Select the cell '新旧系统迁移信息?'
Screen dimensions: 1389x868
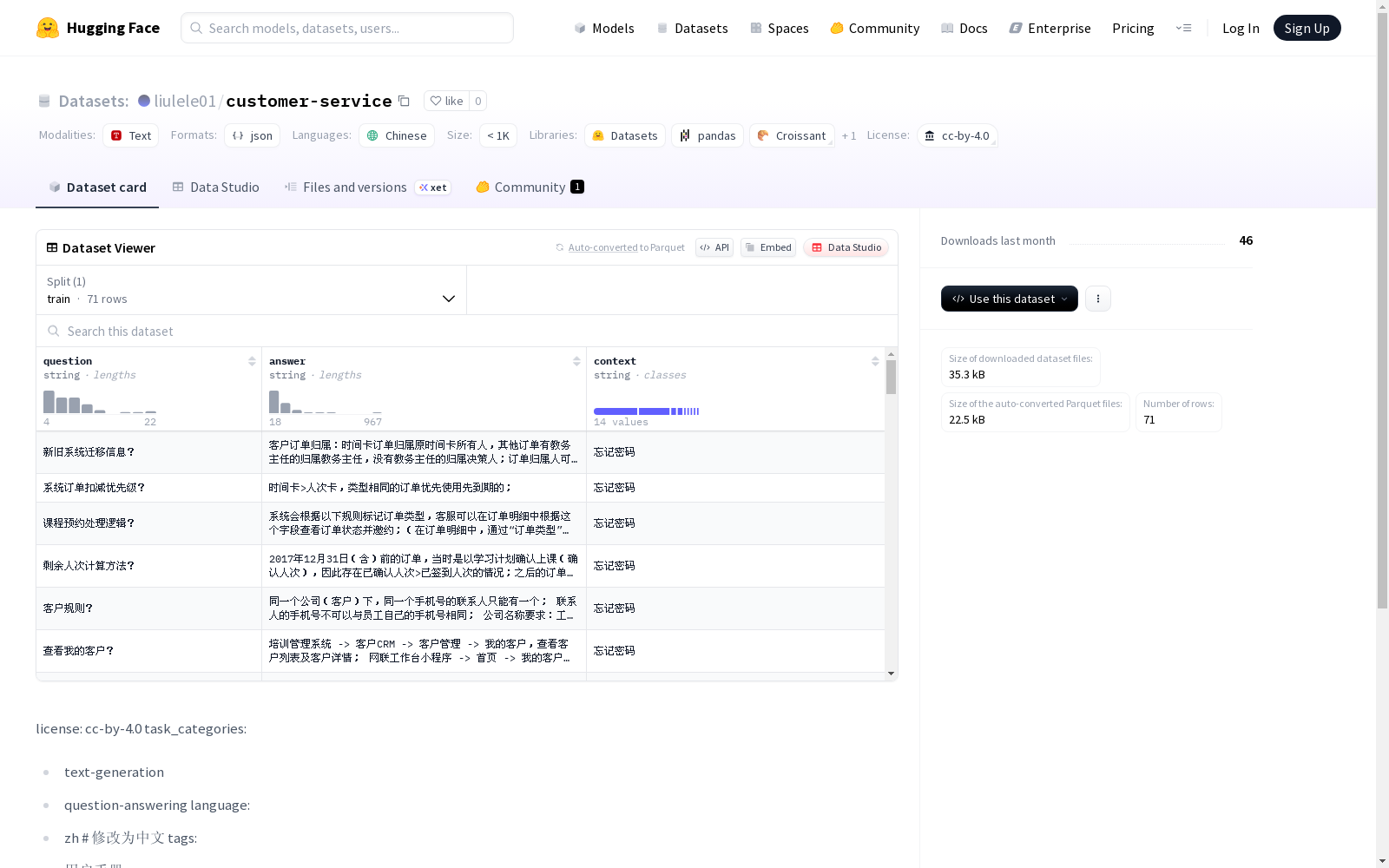coord(148,452)
